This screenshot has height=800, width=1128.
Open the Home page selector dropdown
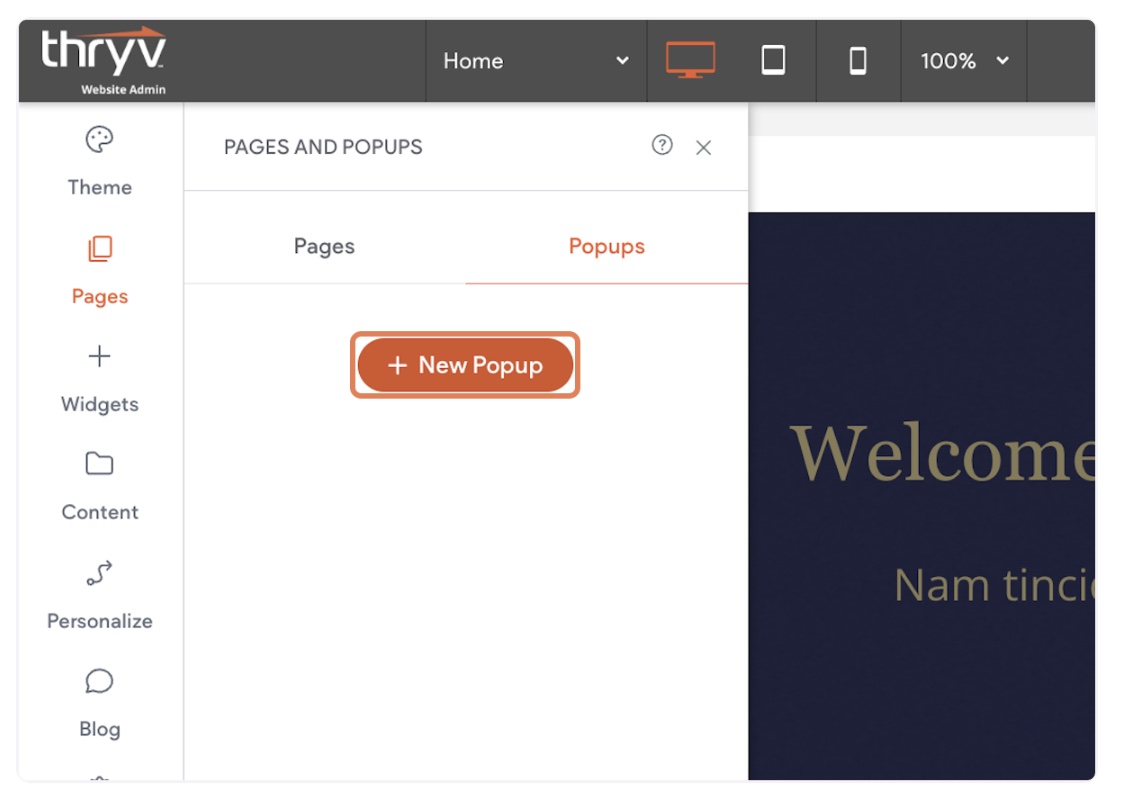pyautogui.click(x=536, y=60)
